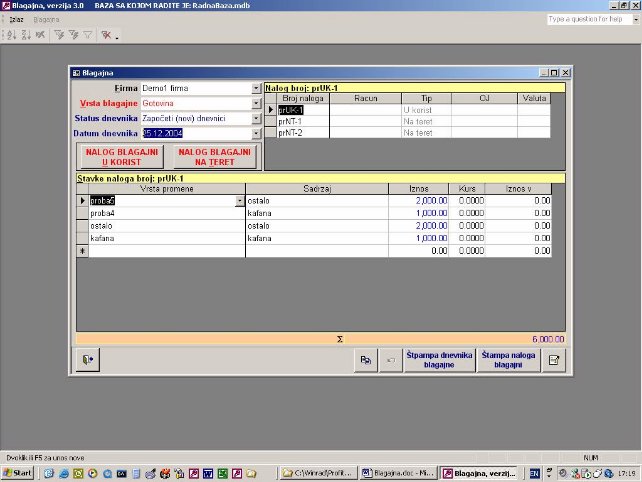642x482 pixels.
Task: Expand the Vrsta blagajne dropdown
Action: coord(256,103)
